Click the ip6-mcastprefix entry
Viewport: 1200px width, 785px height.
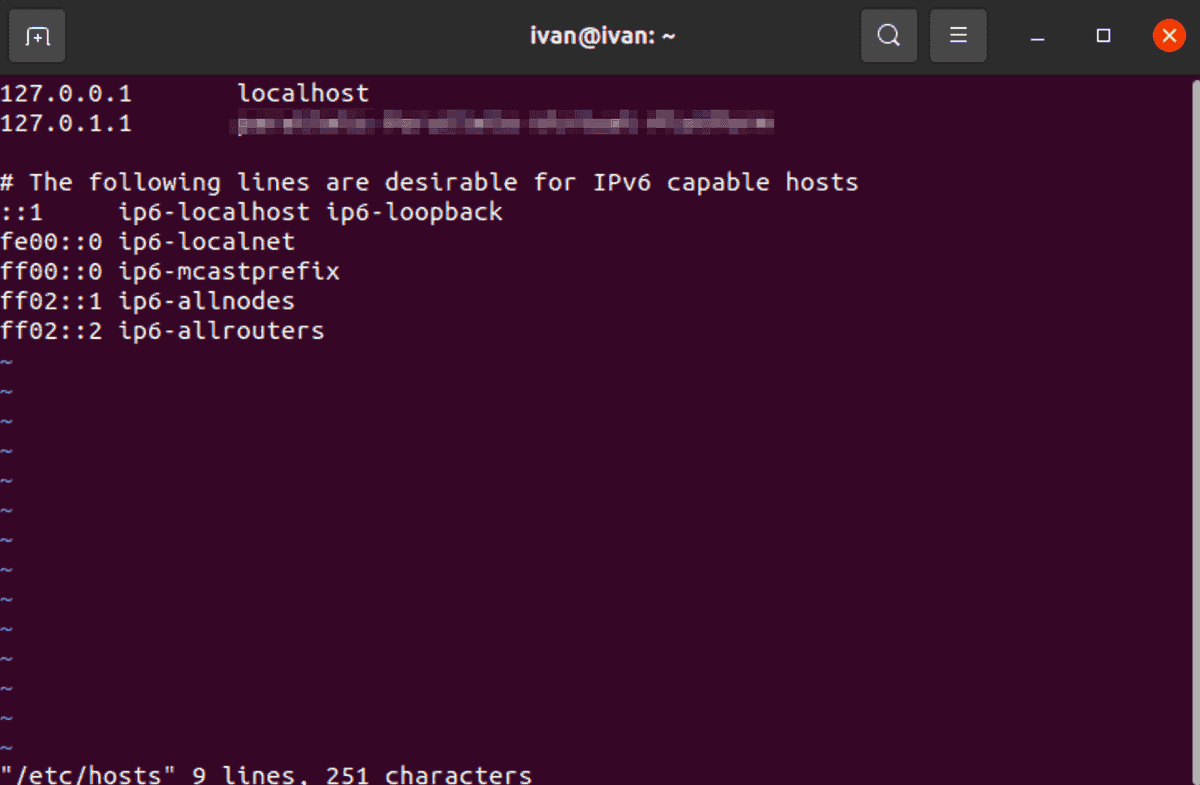(x=230, y=271)
